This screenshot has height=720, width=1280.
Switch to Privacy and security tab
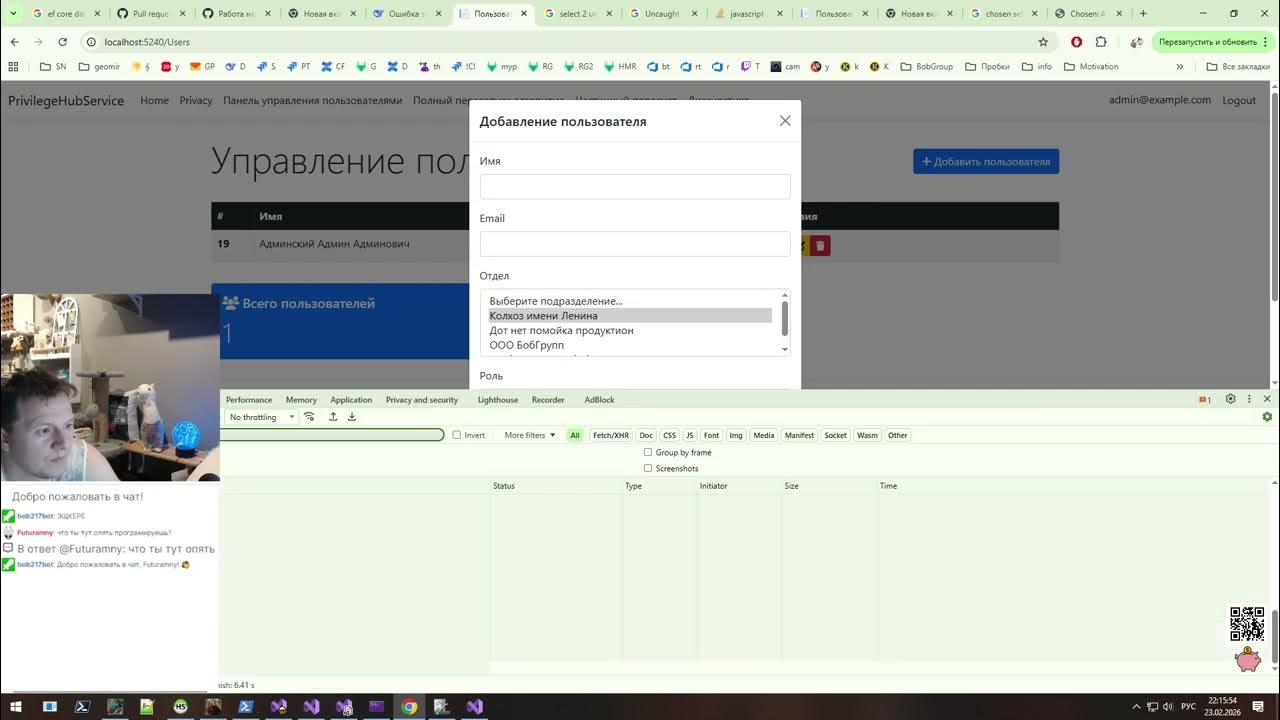pos(422,400)
